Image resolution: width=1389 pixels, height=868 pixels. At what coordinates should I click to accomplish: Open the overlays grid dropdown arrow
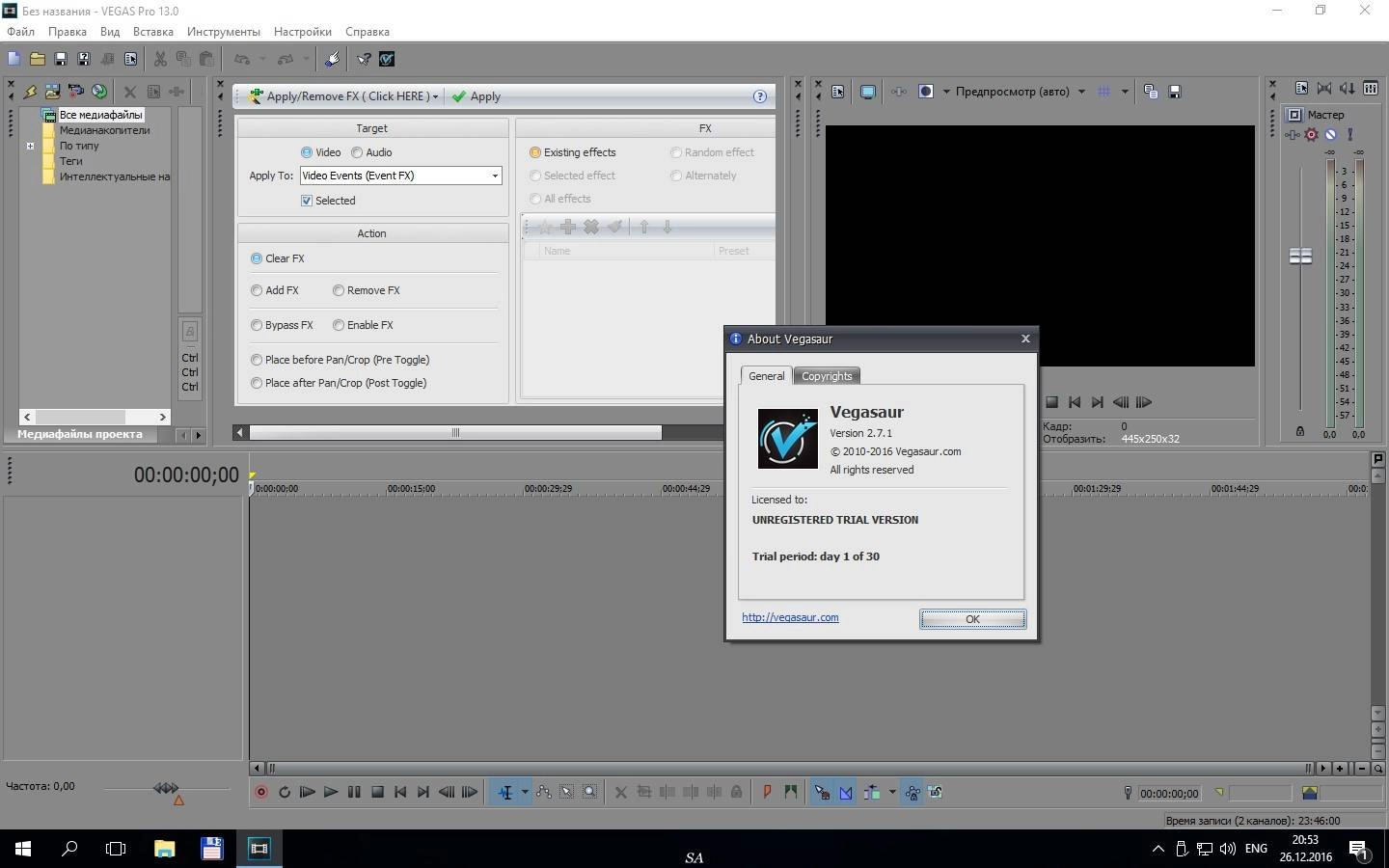(x=1125, y=92)
